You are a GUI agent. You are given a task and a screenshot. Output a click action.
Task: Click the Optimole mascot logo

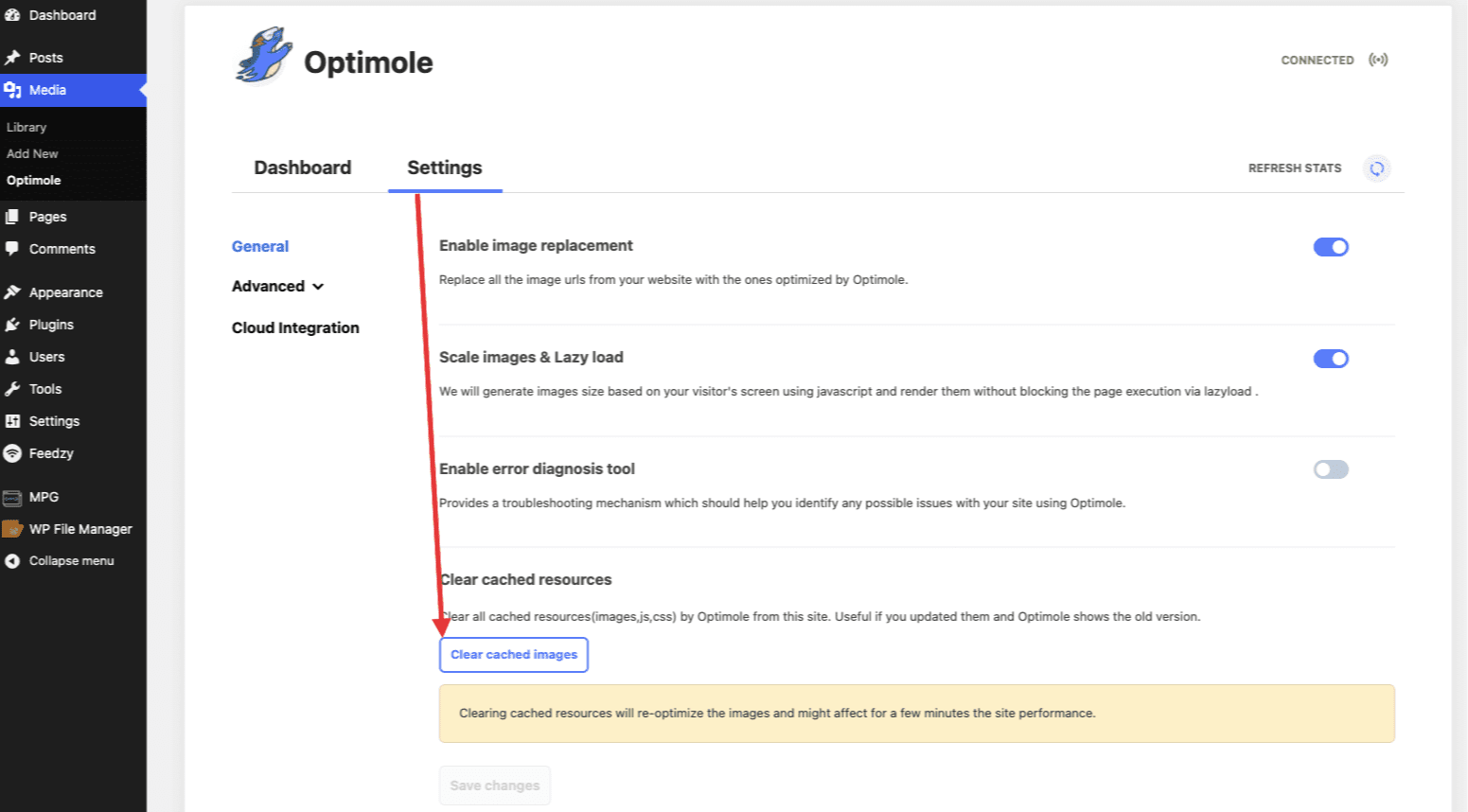263,57
